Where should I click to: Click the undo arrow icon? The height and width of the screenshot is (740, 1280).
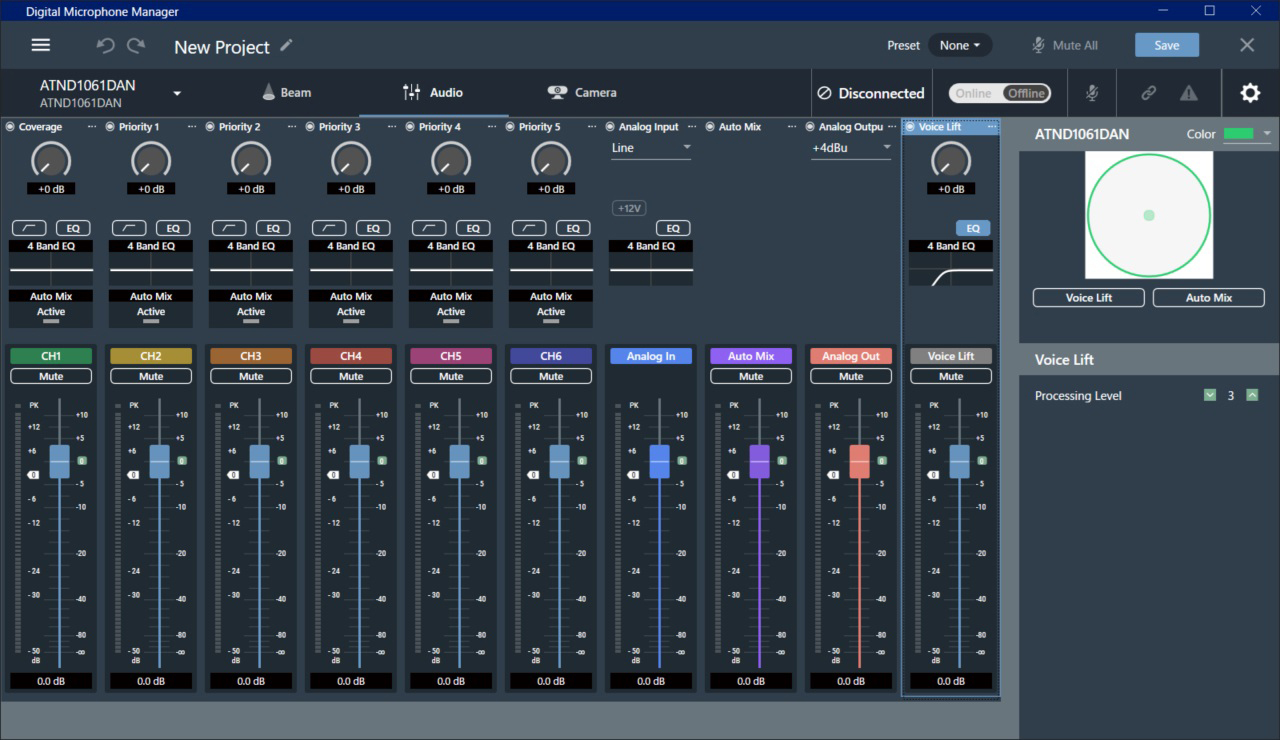pyautogui.click(x=105, y=46)
